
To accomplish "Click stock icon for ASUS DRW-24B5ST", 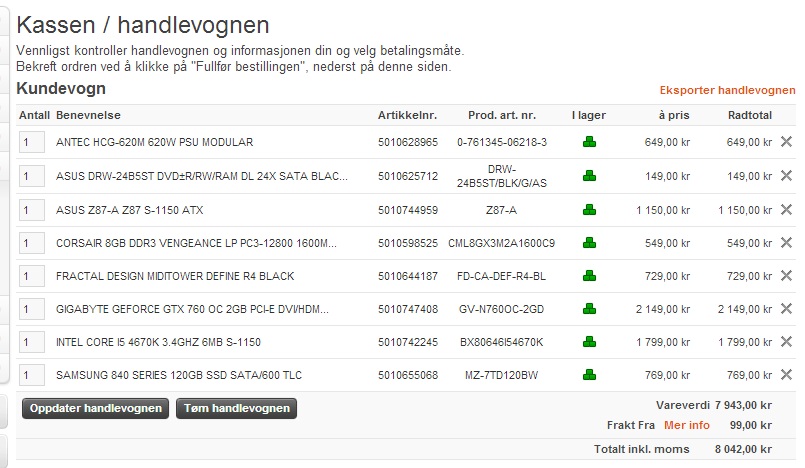I will point(589,176).
